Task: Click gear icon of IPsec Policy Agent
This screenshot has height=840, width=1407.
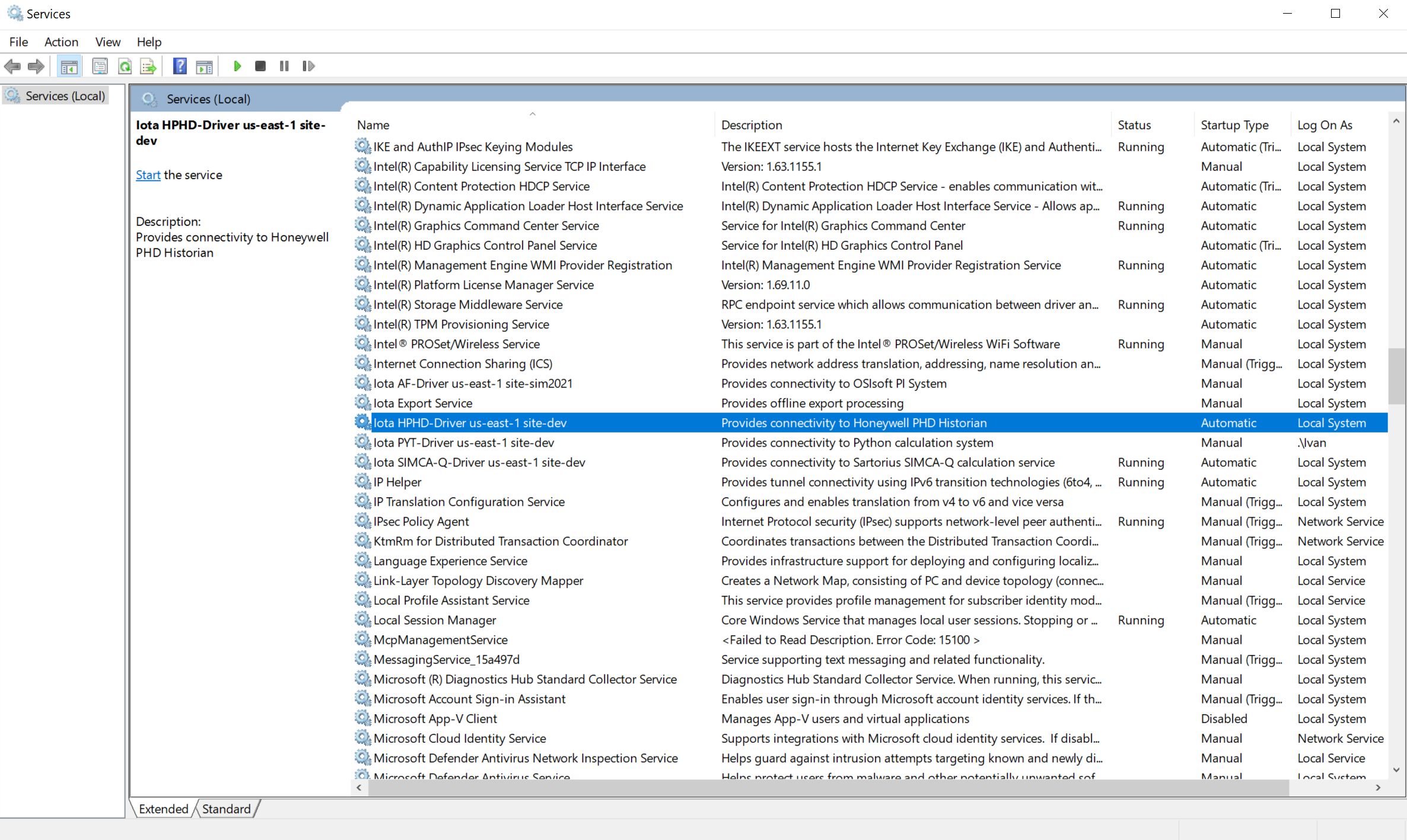Action: [362, 521]
